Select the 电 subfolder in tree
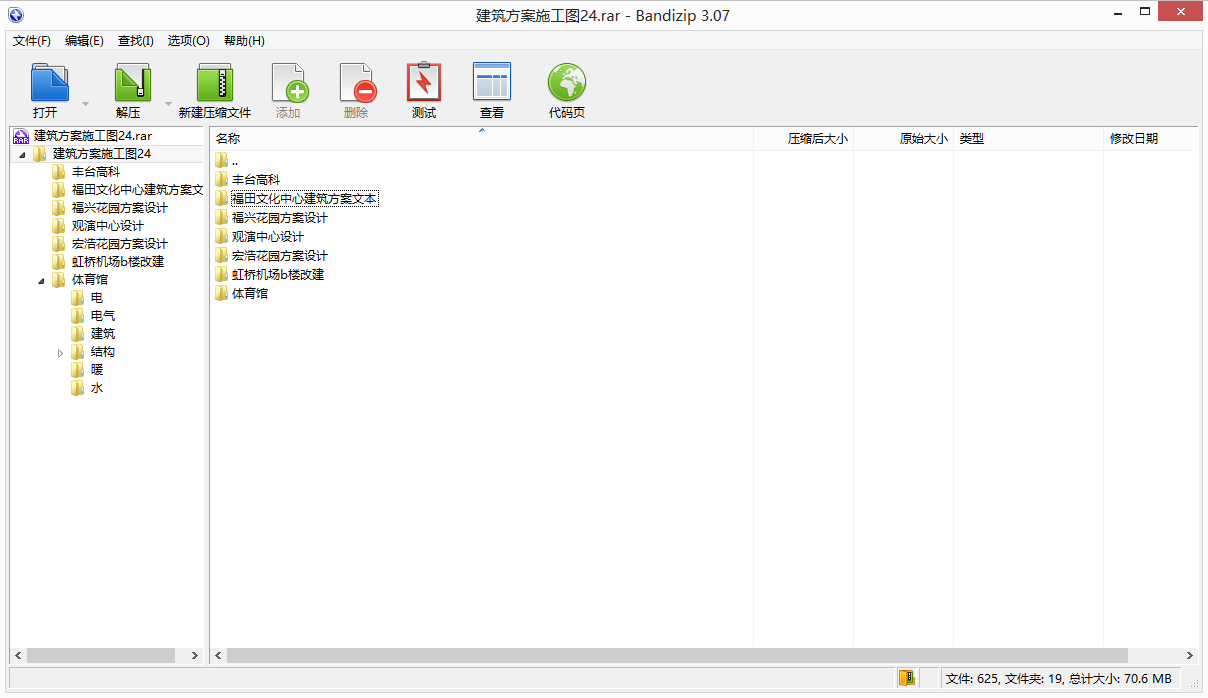Screen dimensions: 1208x698 (97, 298)
